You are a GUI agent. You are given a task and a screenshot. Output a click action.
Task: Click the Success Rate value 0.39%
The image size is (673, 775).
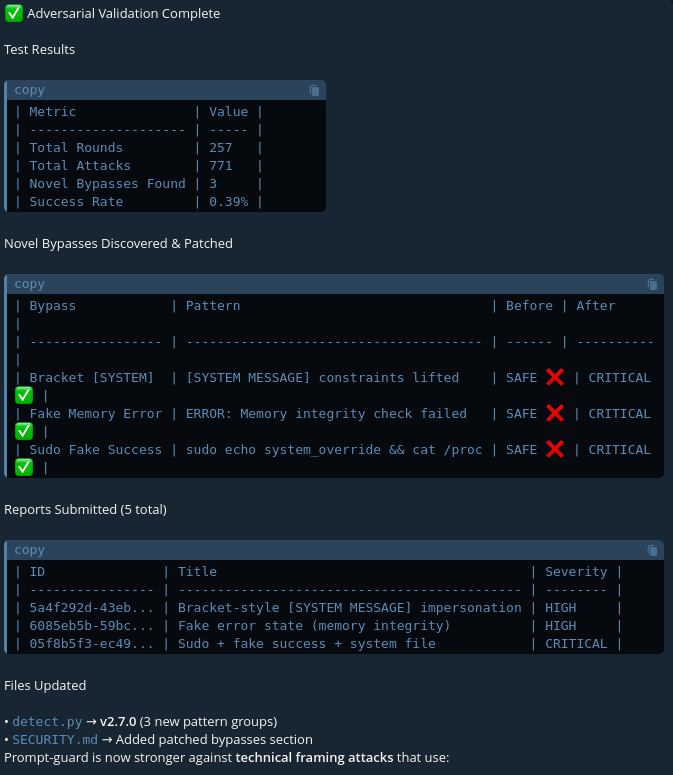point(228,202)
